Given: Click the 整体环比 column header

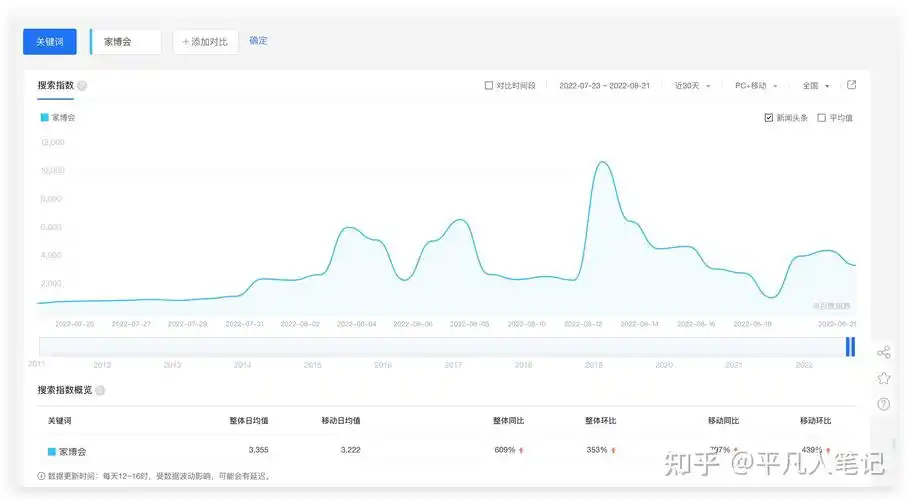Looking at the screenshot, I should click(x=601, y=421).
